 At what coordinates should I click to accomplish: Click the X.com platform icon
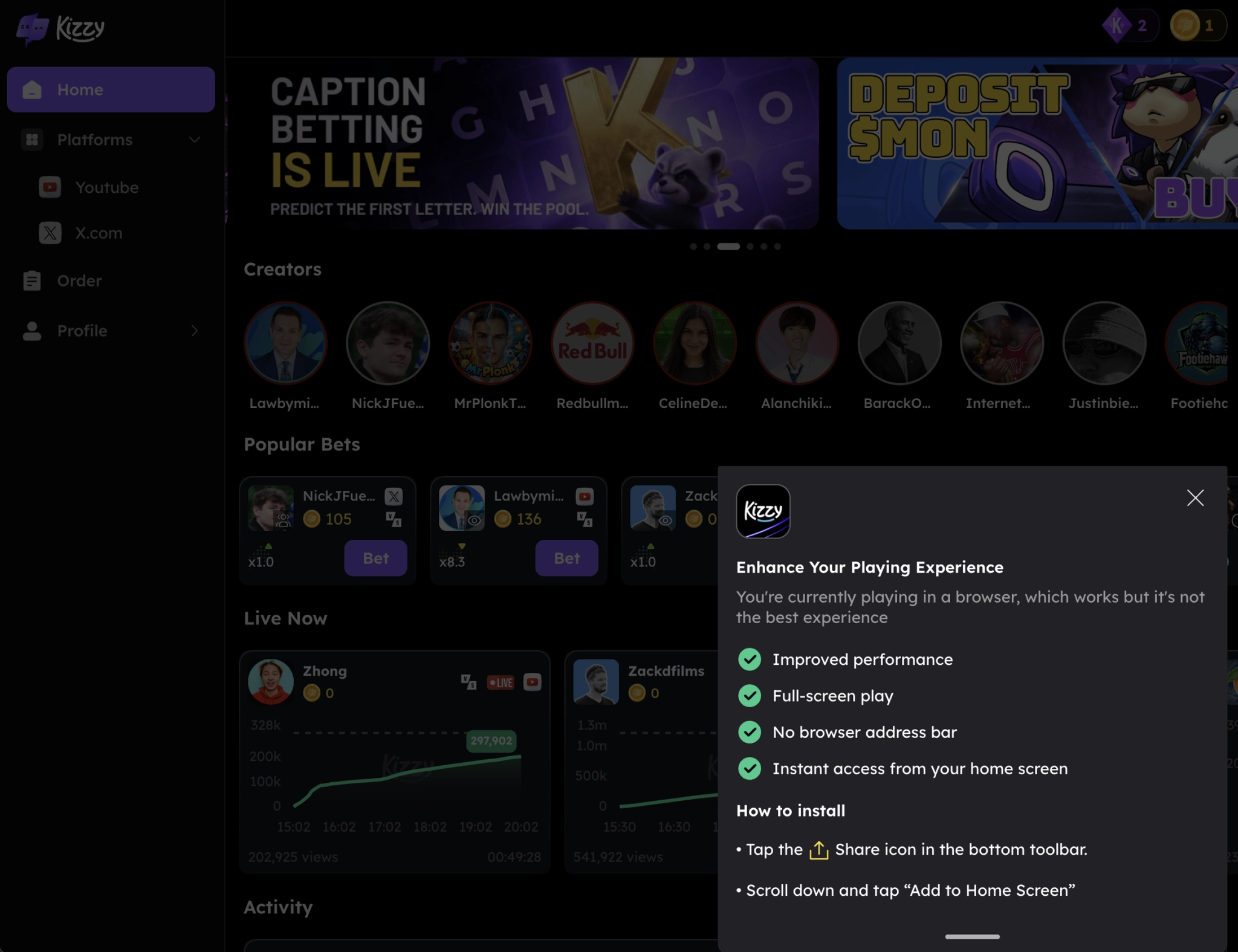[x=50, y=233]
